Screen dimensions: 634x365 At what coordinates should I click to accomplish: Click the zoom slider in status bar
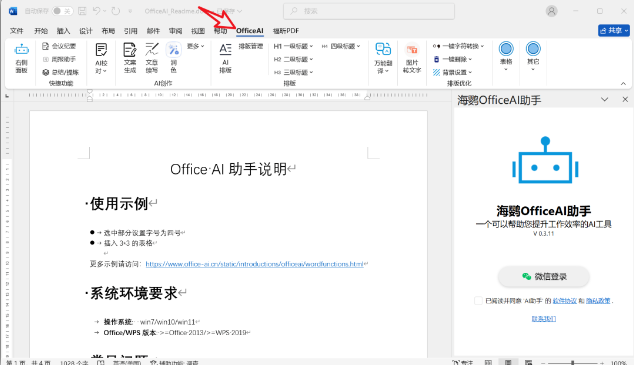[573, 363]
